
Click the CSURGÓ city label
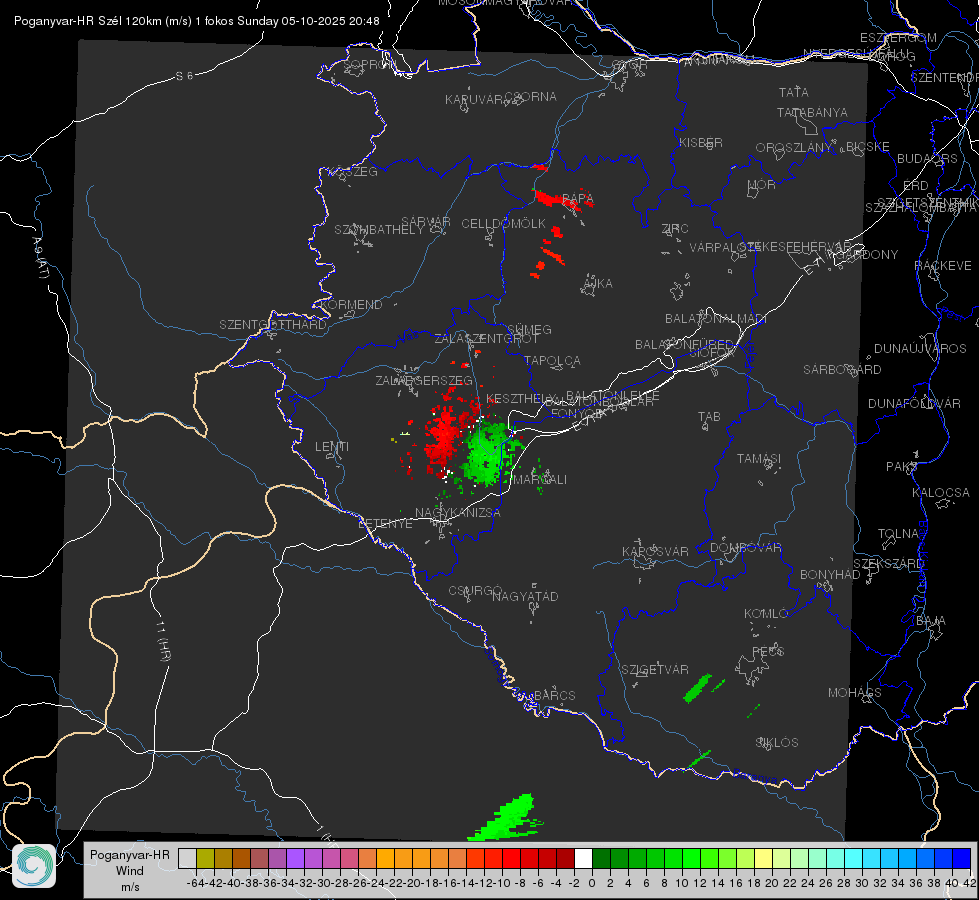(475, 590)
